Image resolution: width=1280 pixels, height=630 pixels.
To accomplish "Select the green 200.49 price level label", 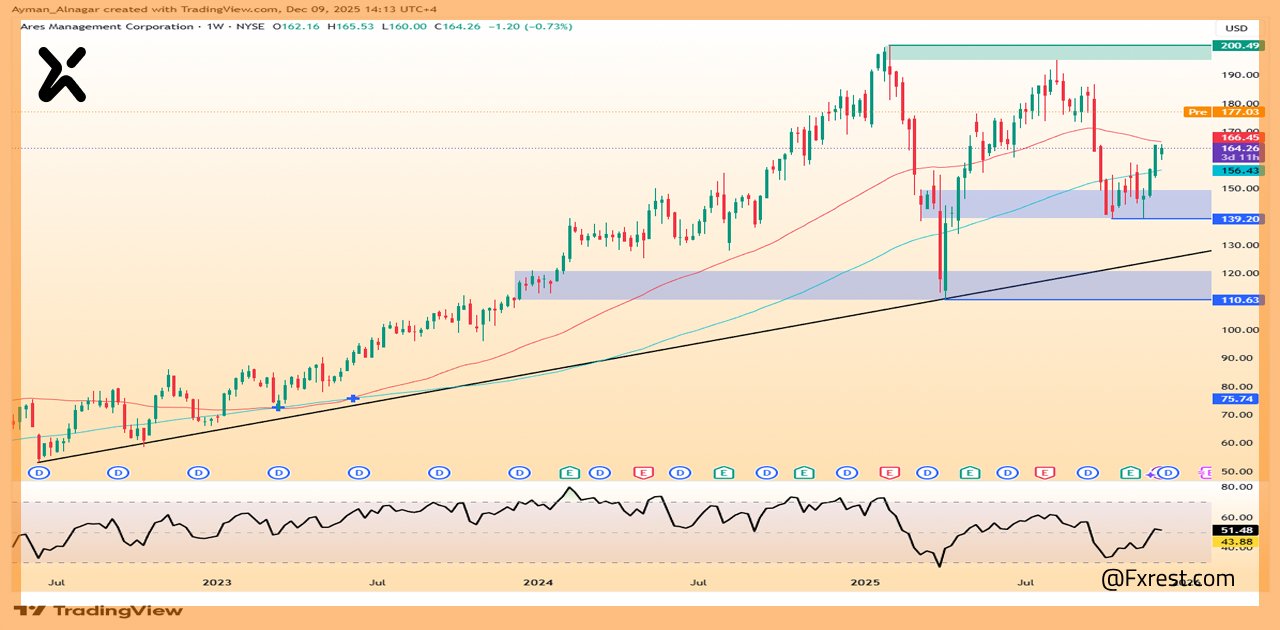I will coord(1238,45).
